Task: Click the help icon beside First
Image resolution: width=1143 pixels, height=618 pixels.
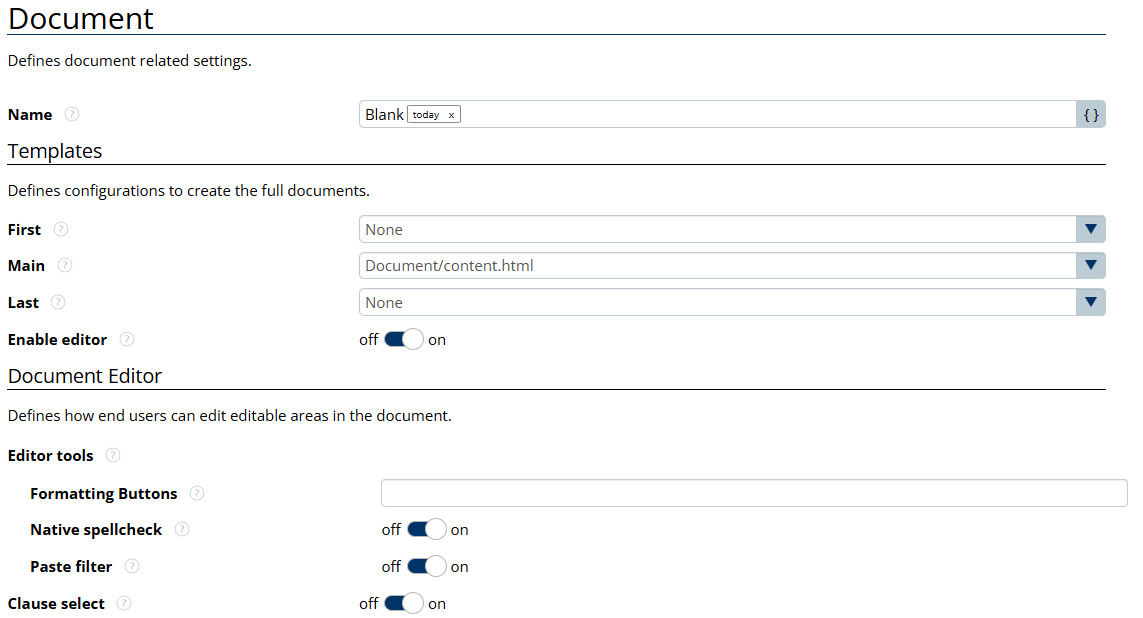Action: coord(61,229)
